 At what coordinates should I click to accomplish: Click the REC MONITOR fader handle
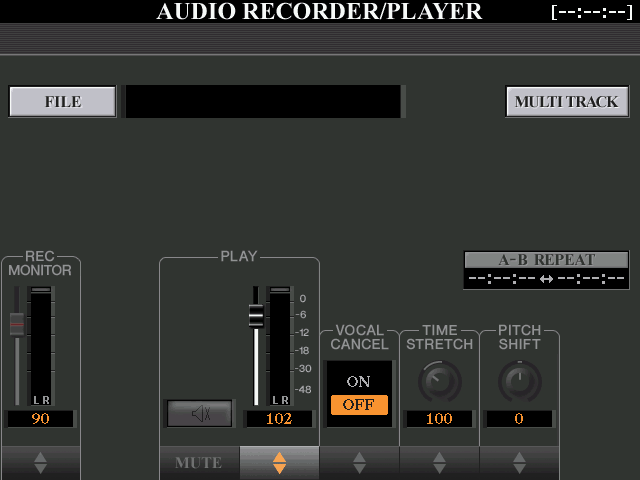(x=16, y=324)
